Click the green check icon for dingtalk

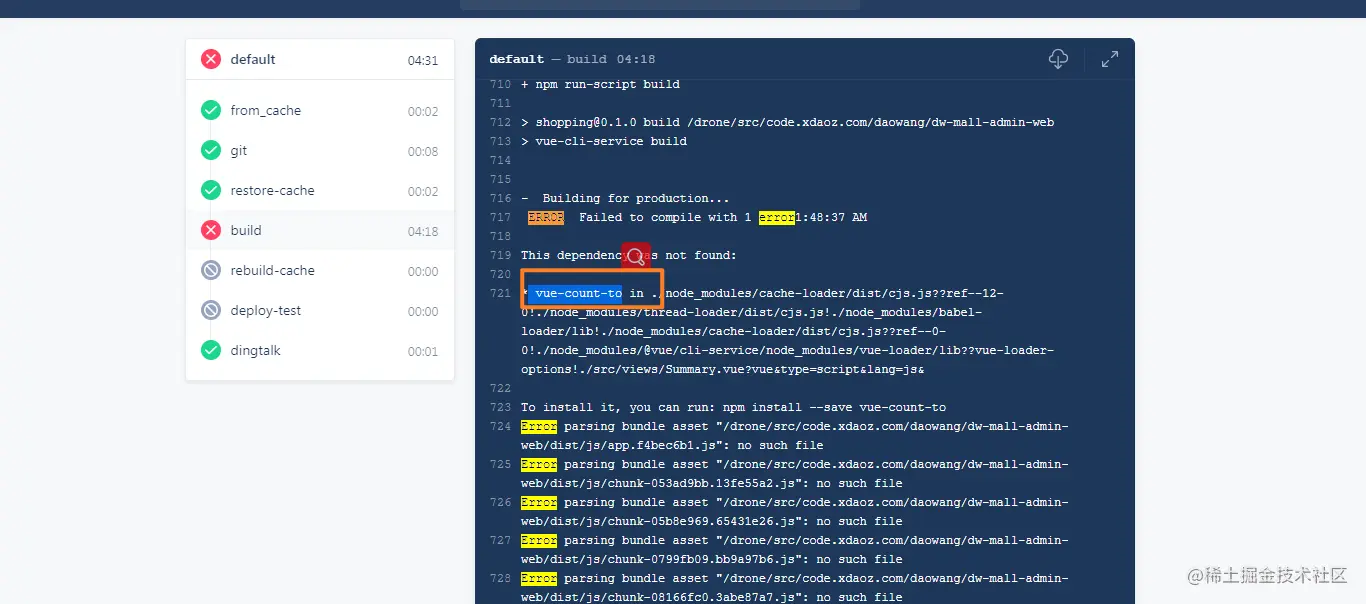click(x=211, y=350)
